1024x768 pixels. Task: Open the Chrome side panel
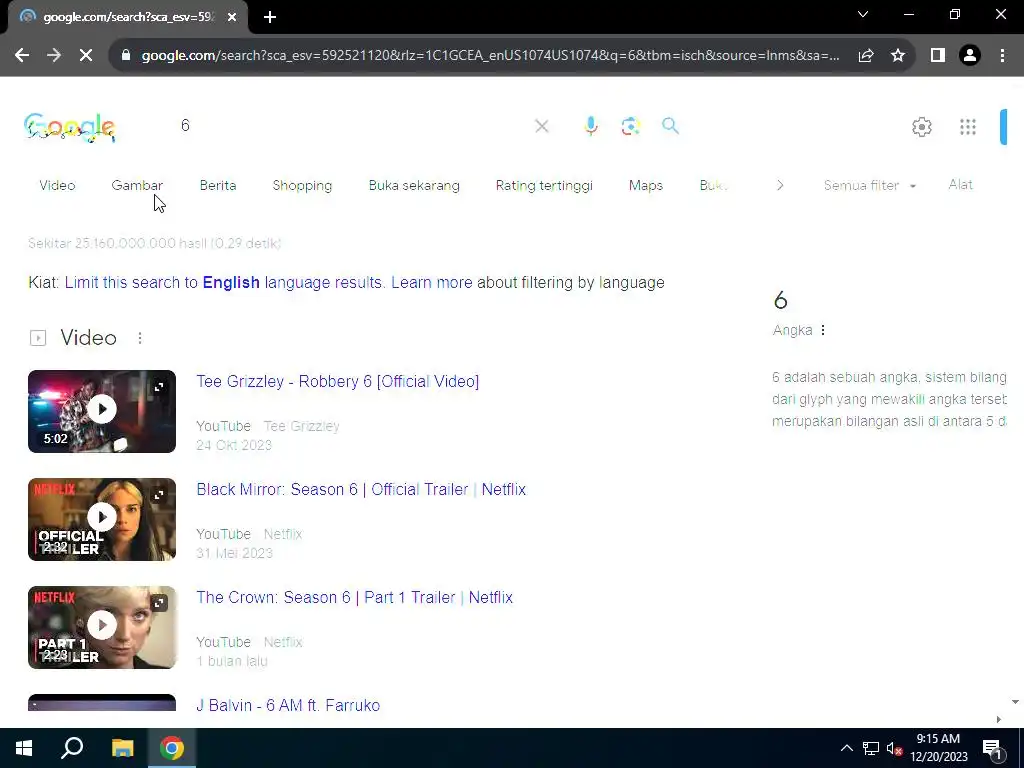[x=938, y=56]
